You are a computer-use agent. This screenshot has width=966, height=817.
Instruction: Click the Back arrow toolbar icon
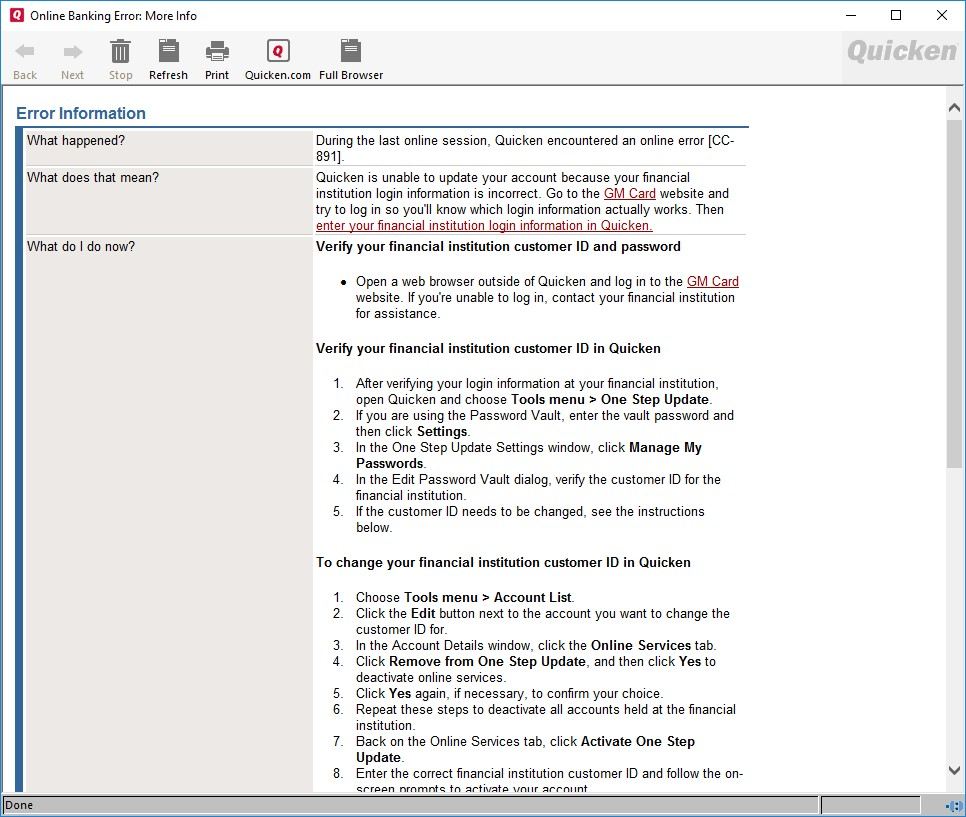point(25,52)
